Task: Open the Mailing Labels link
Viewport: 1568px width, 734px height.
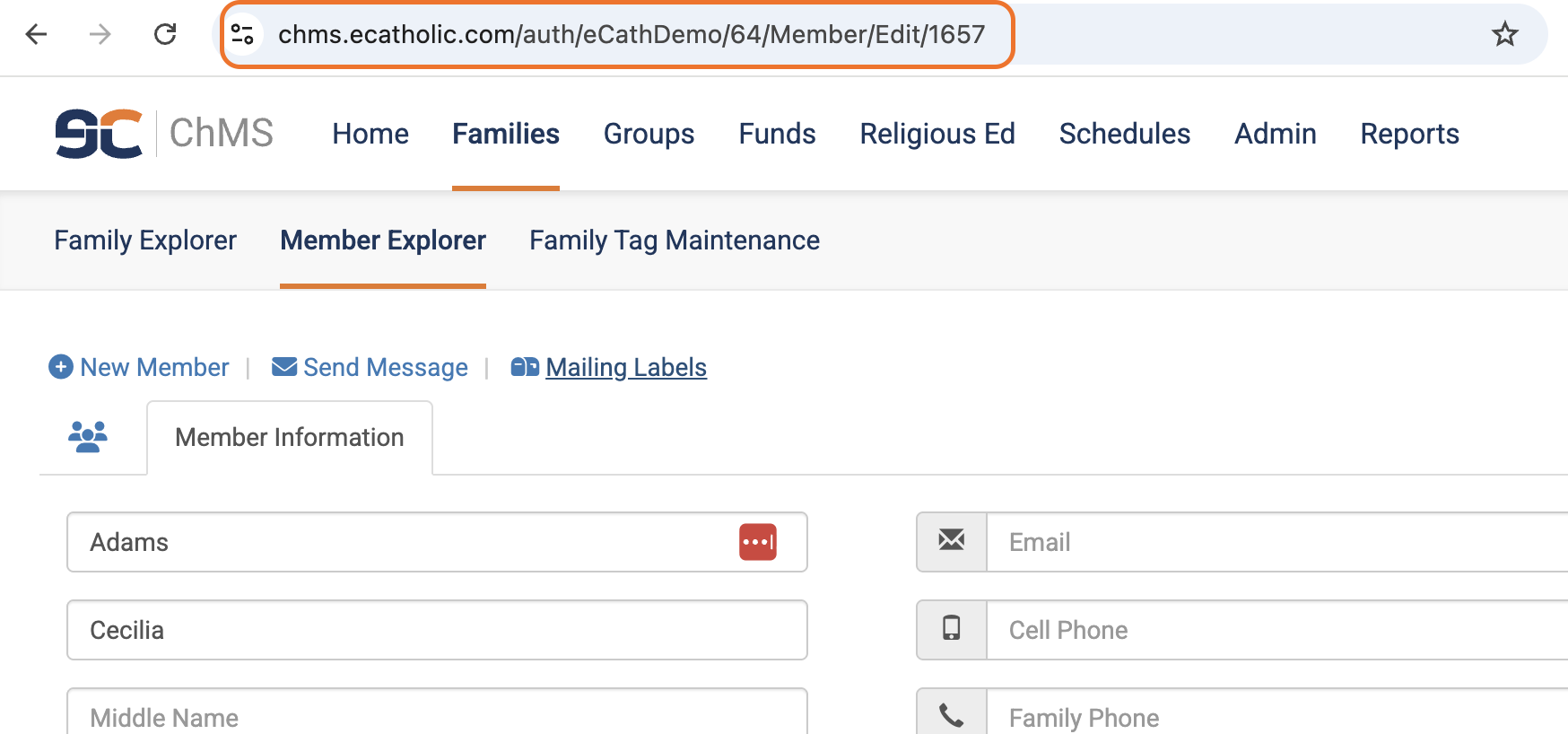Action: coord(609,367)
